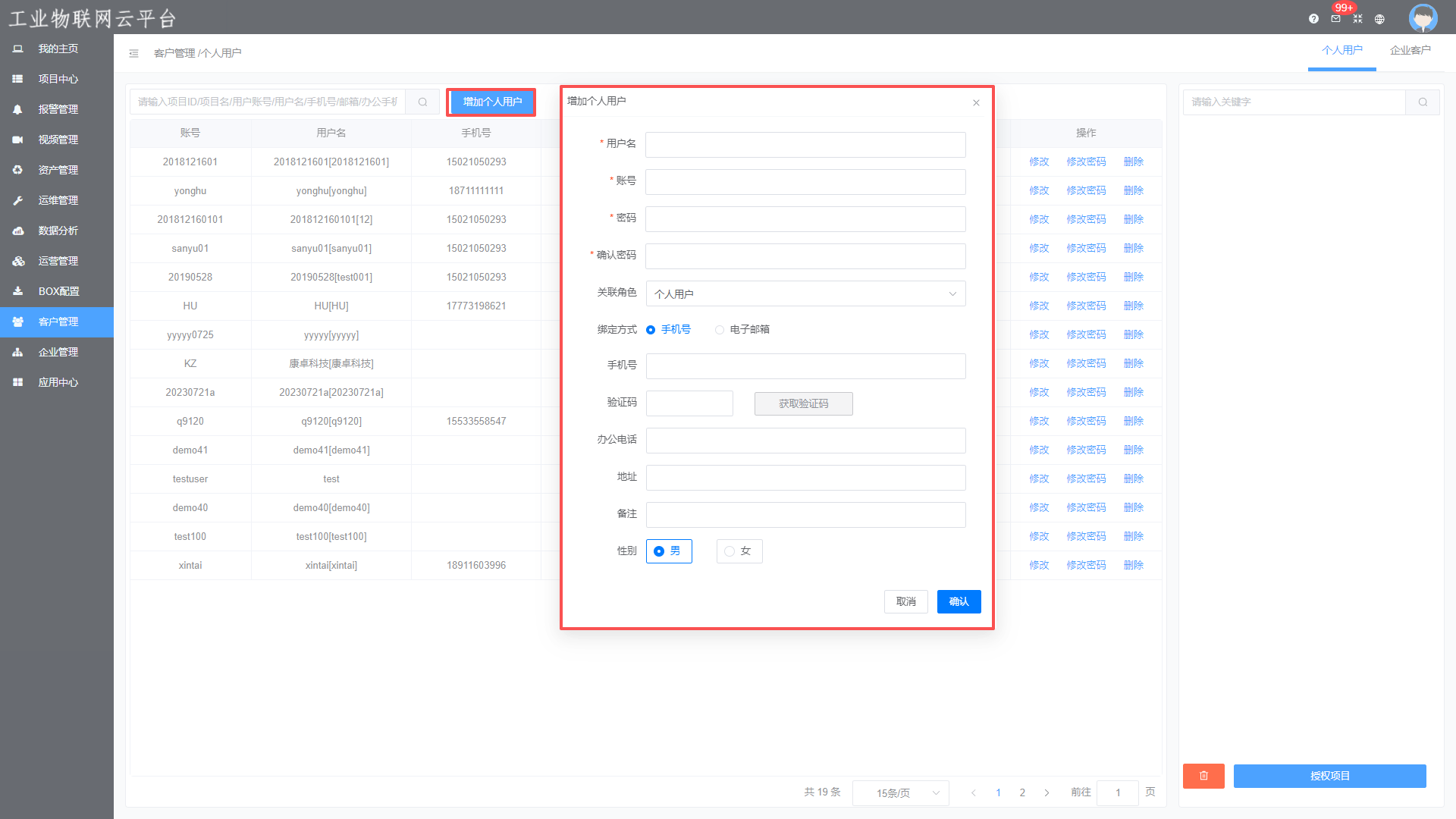
Task: Click the keyword search magnifier icon
Action: click(x=1423, y=102)
